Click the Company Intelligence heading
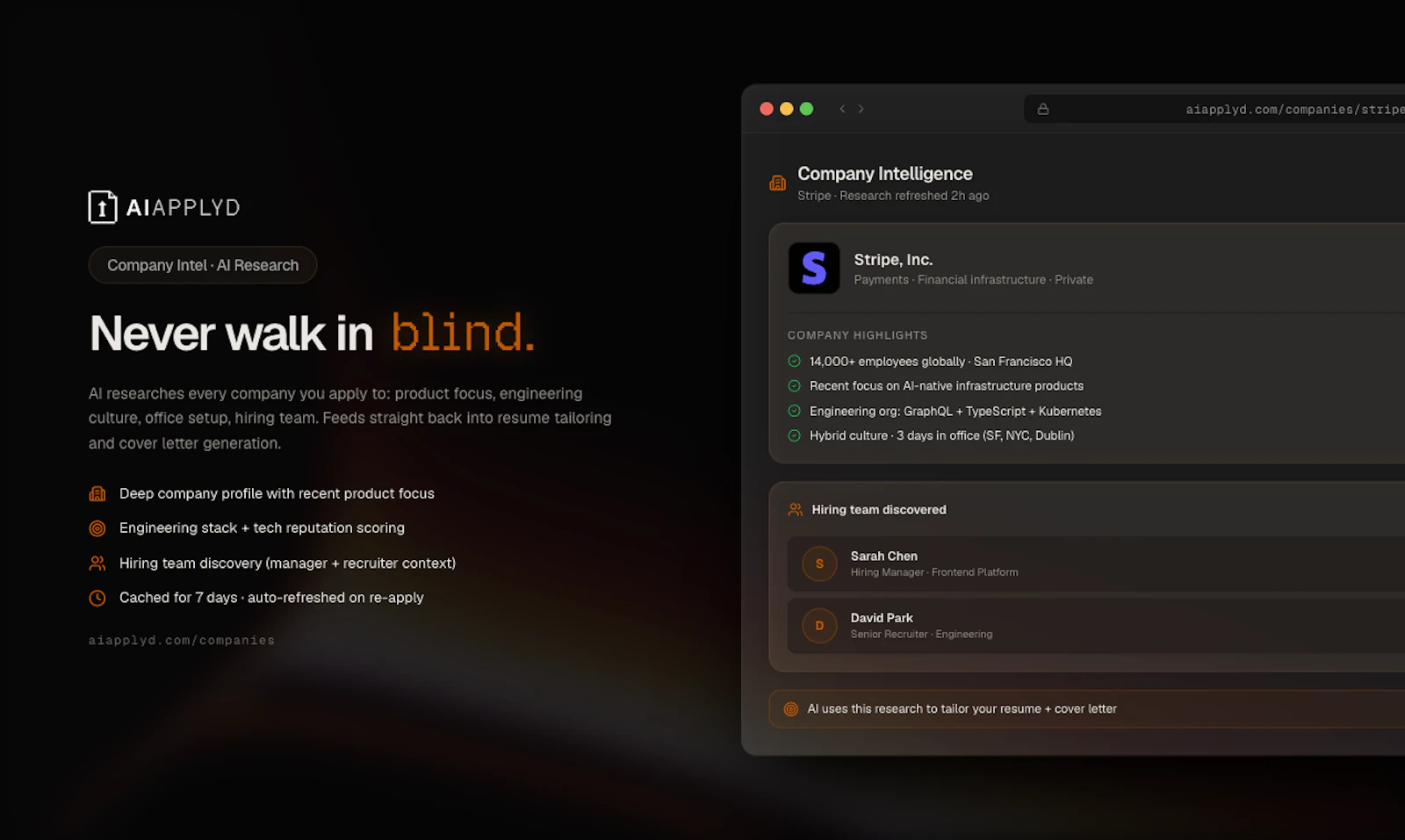 point(885,174)
